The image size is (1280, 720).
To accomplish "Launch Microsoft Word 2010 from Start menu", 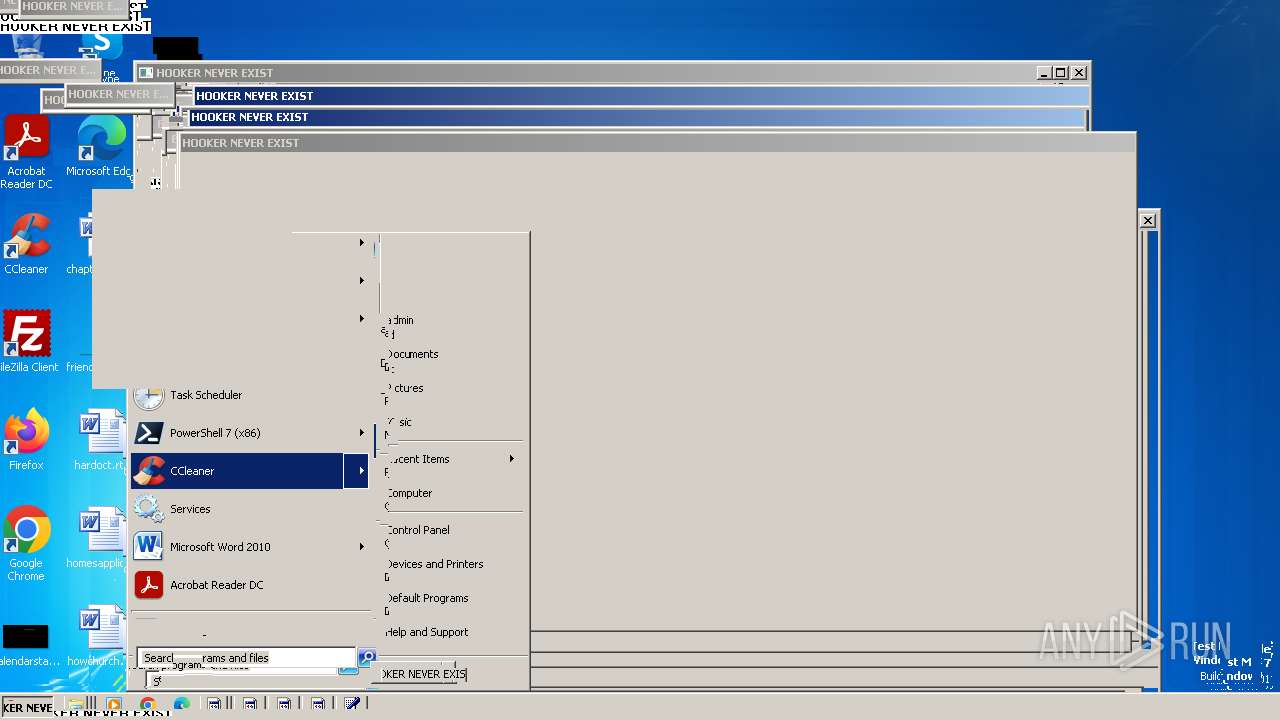I will pyautogui.click(x=250, y=547).
